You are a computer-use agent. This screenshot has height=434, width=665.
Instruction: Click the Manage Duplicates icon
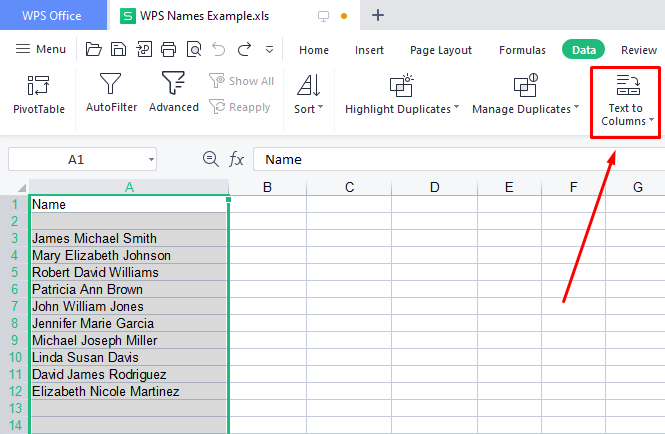pos(525,85)
